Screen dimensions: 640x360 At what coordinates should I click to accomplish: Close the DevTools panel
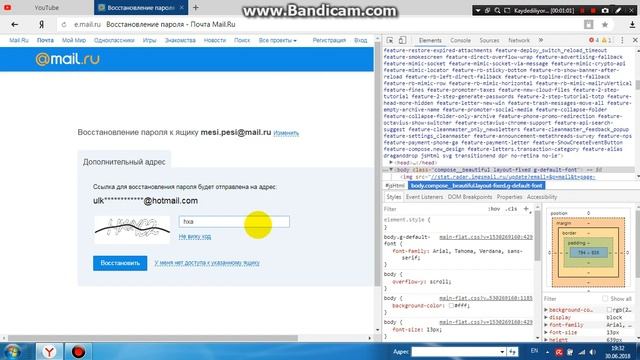point(635,40)
